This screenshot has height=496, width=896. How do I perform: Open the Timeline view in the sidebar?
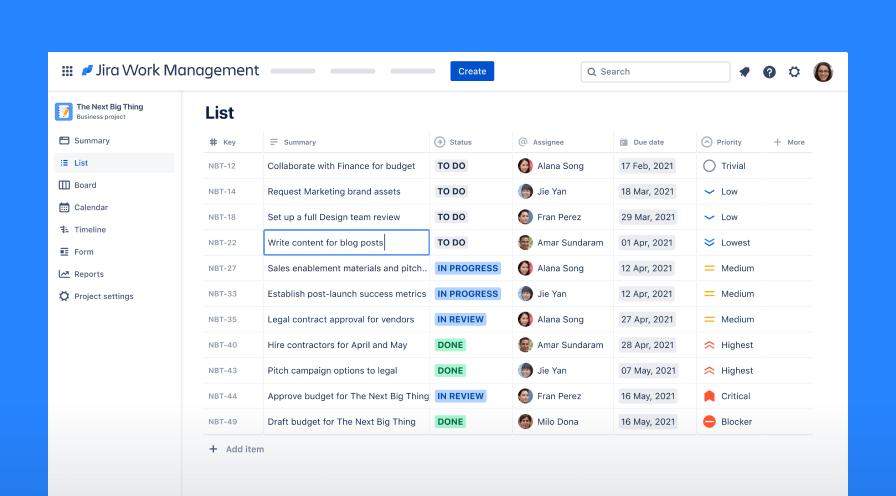tap(90, 230)
